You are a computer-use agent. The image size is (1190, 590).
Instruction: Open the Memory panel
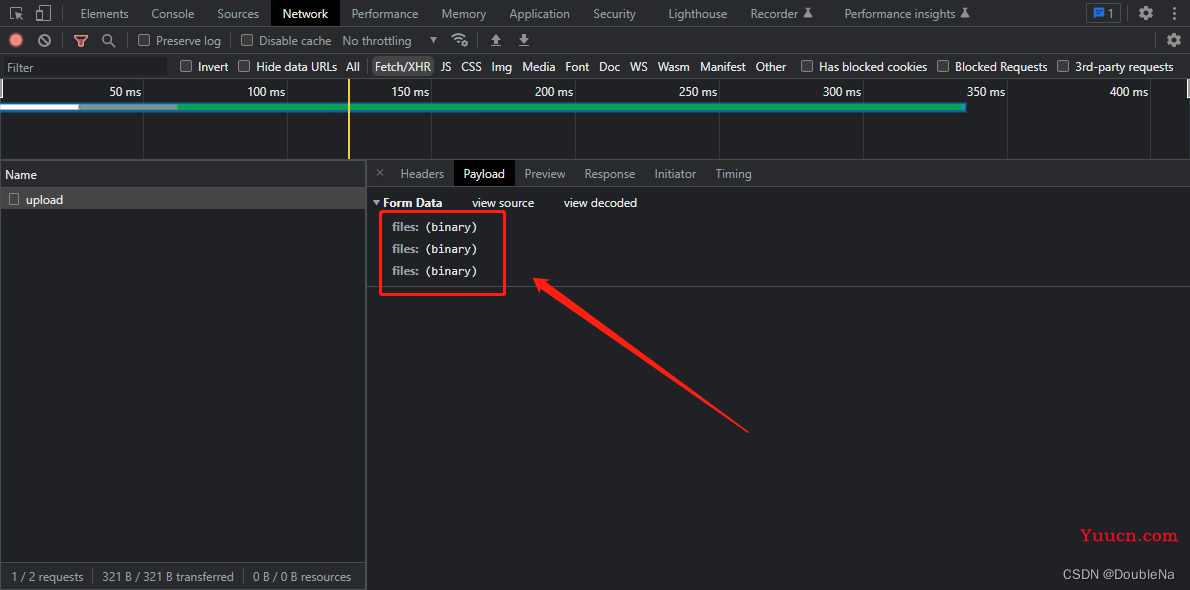tap(464, 14)
